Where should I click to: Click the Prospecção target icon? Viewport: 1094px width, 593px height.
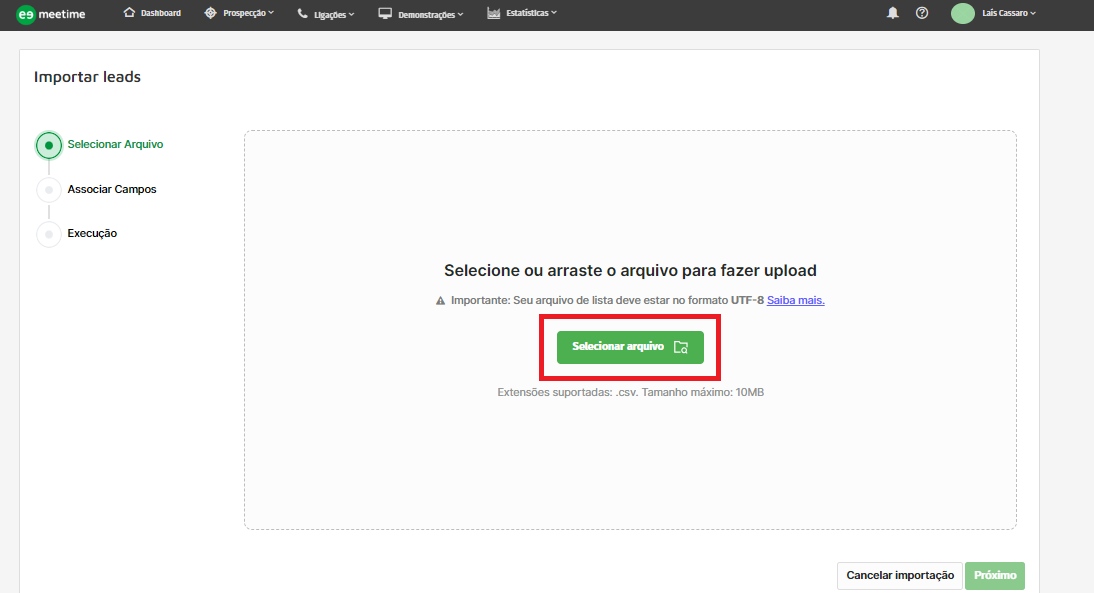[x=210, y=13]
